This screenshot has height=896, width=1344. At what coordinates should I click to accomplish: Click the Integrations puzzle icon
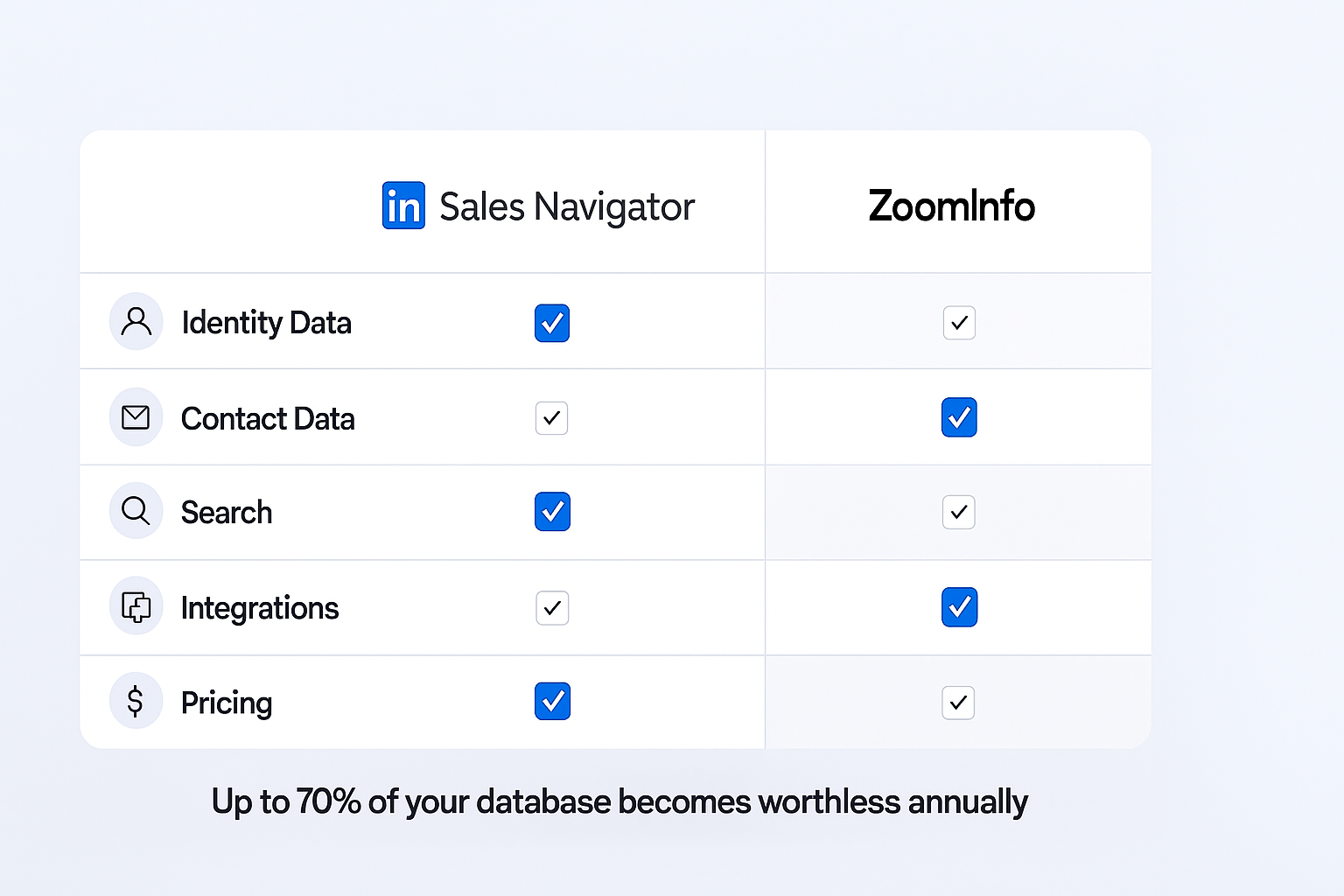point(136,606)
